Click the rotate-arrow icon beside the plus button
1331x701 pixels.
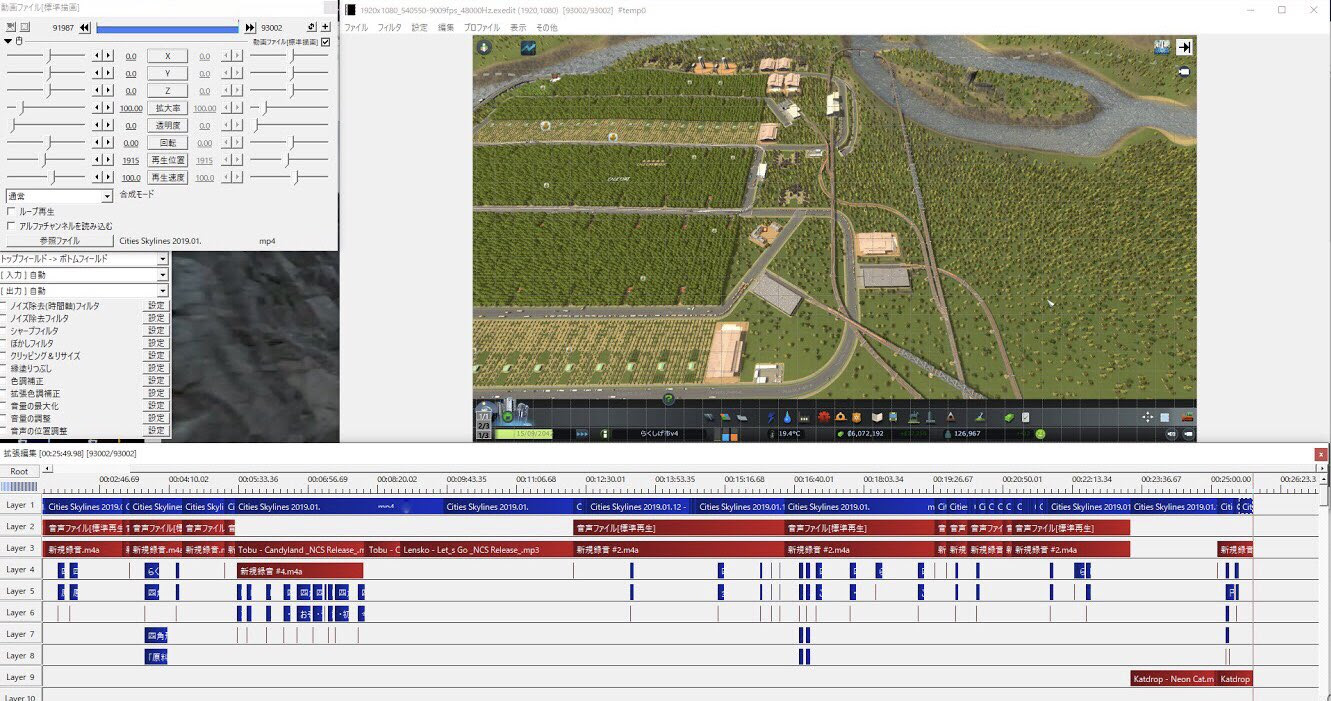coord(312,28)
